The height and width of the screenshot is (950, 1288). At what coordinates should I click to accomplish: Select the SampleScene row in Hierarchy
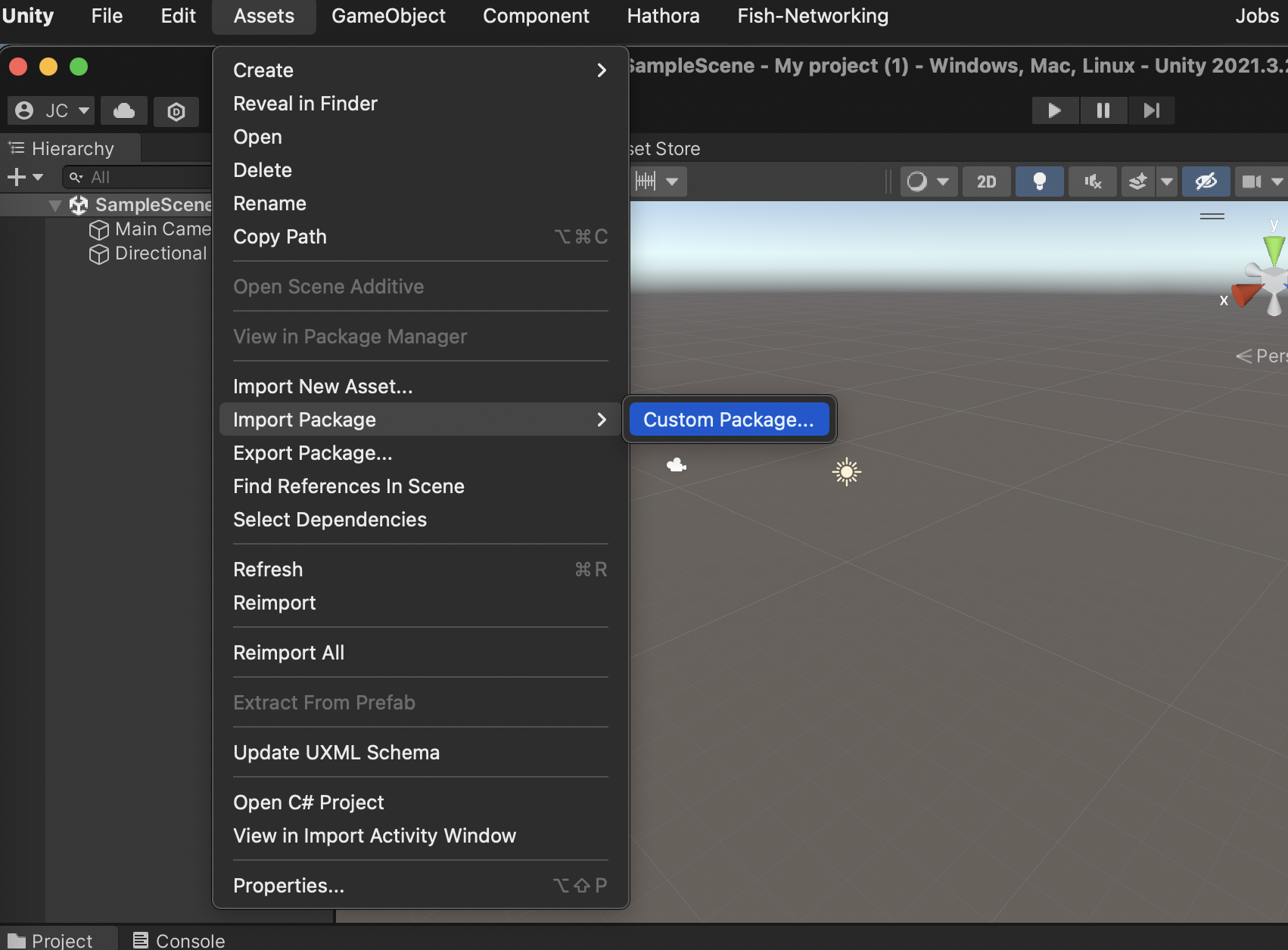click(x=106, y=205)
